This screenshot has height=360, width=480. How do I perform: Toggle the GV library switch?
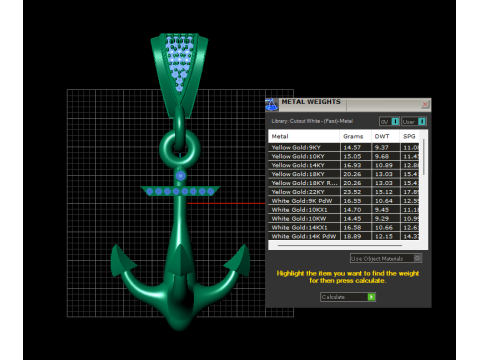coord(389,122)
